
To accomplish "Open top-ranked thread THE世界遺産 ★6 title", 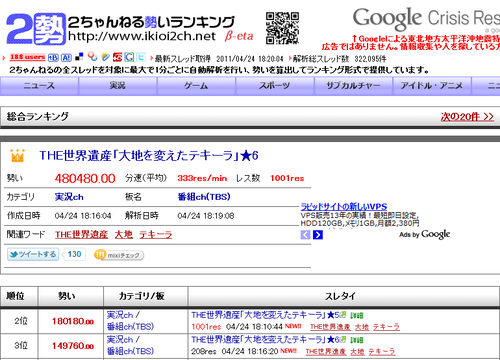I will pos(149,155).
